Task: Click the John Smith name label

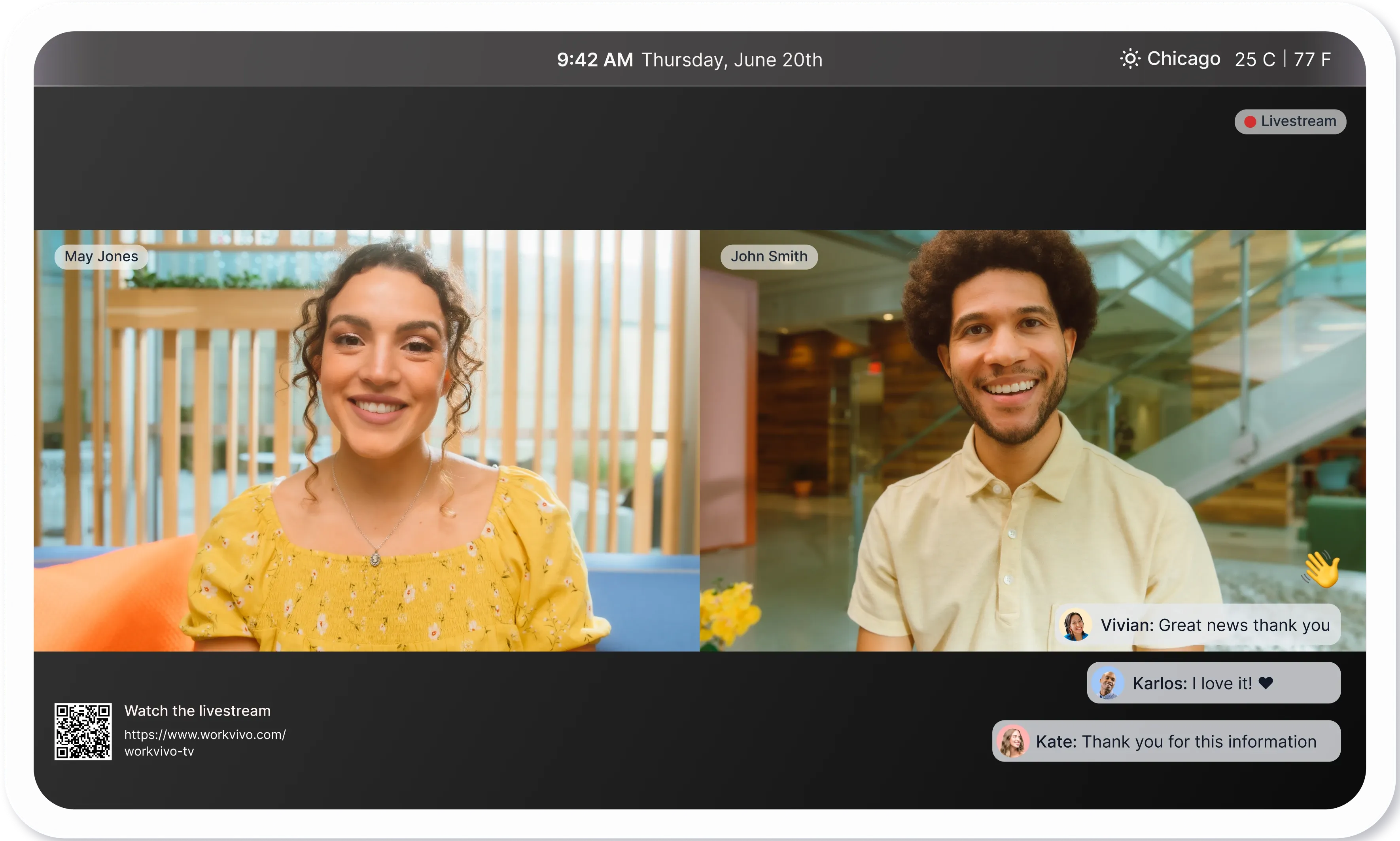Action: click(768, 257)
